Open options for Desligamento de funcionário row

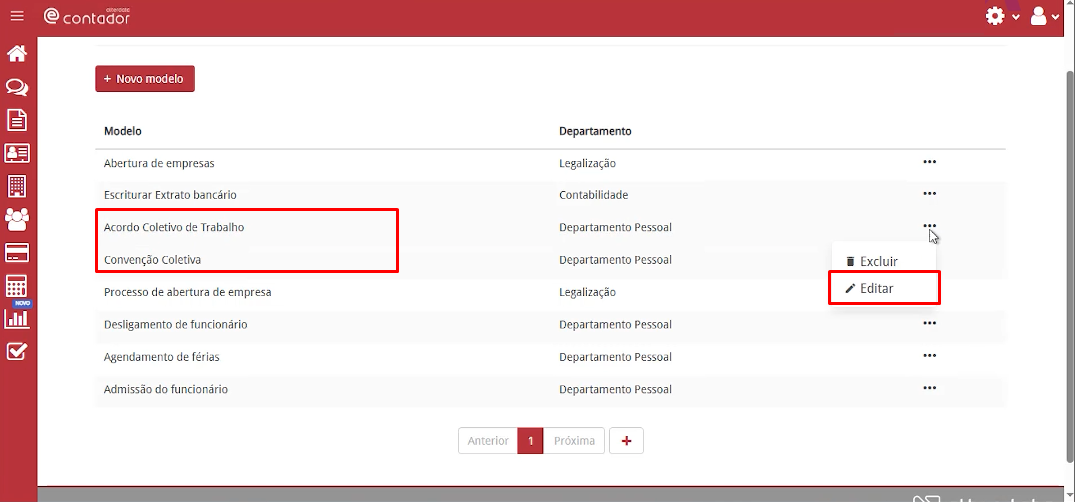[x=930, y=323]
